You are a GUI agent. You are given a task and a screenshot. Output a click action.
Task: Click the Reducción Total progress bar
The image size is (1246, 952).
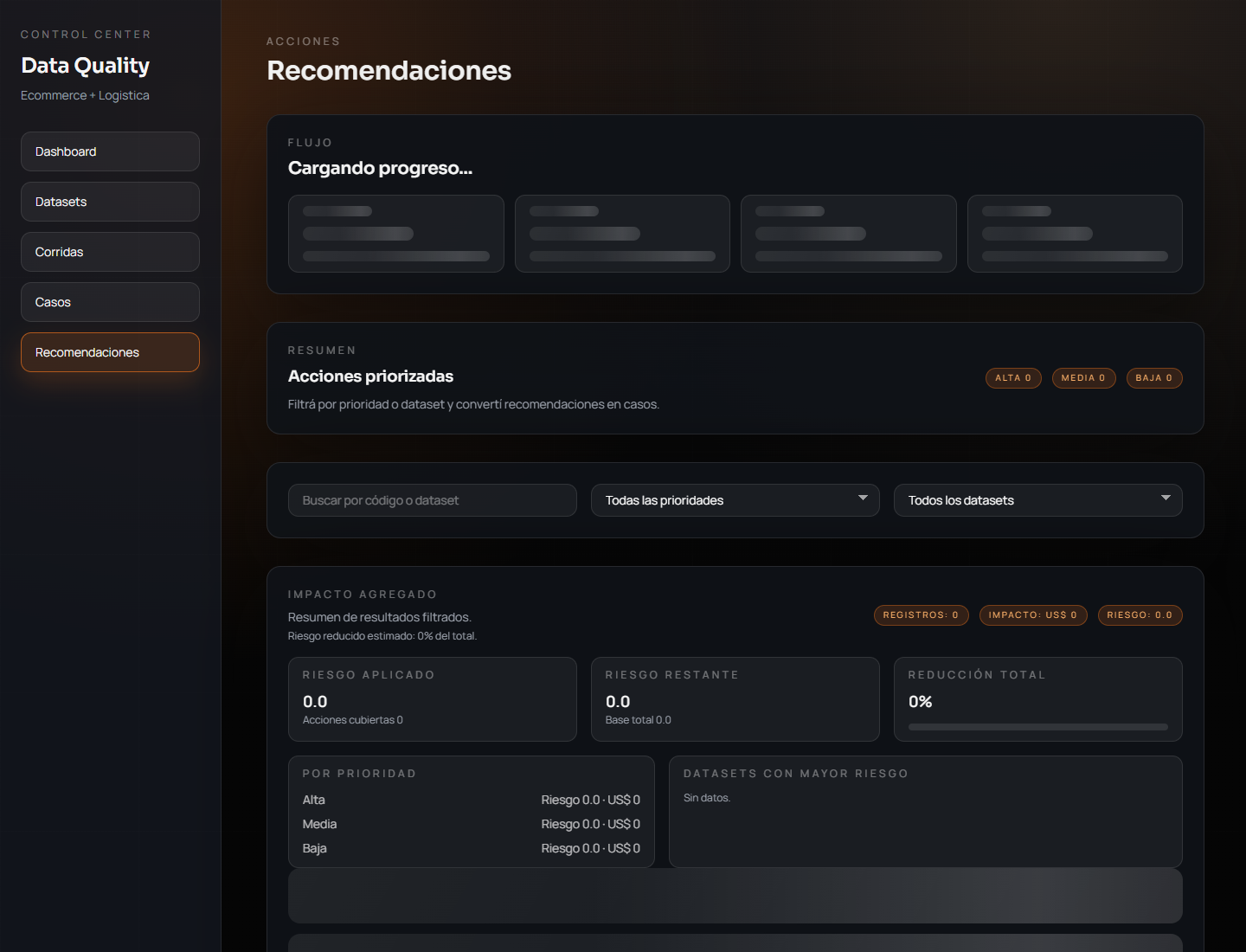tap(1037, 727)
